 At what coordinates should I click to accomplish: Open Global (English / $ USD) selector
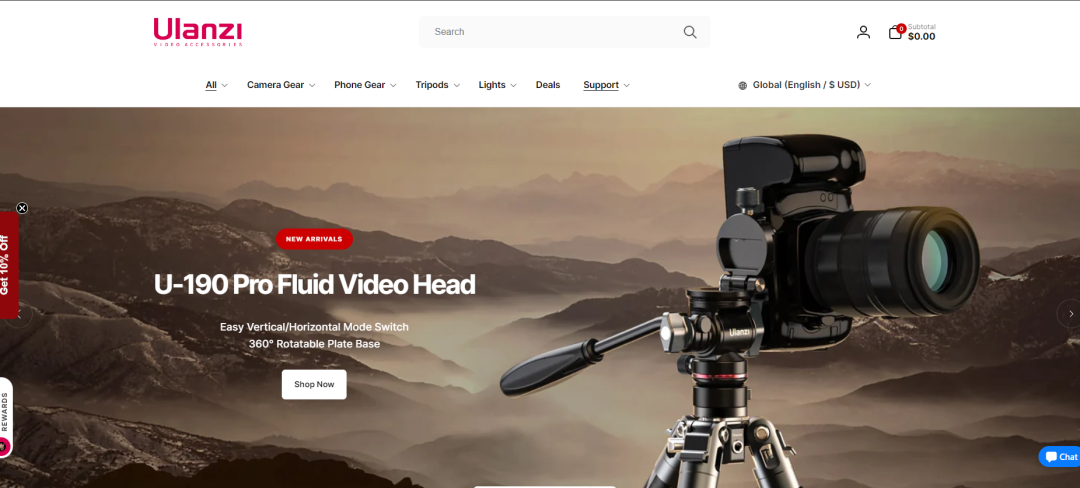point(804,85)
